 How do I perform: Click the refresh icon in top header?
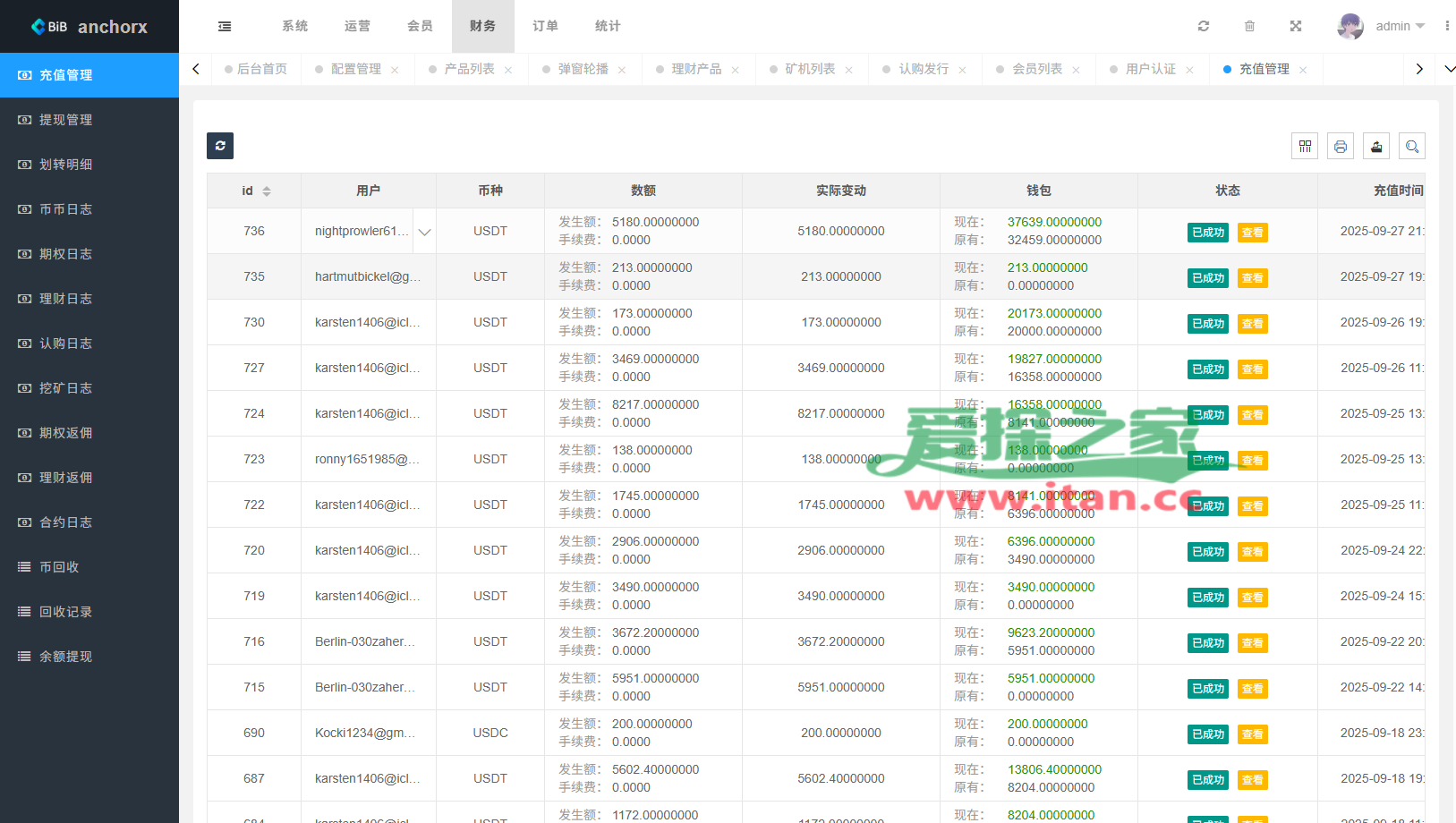point(1204,27)
